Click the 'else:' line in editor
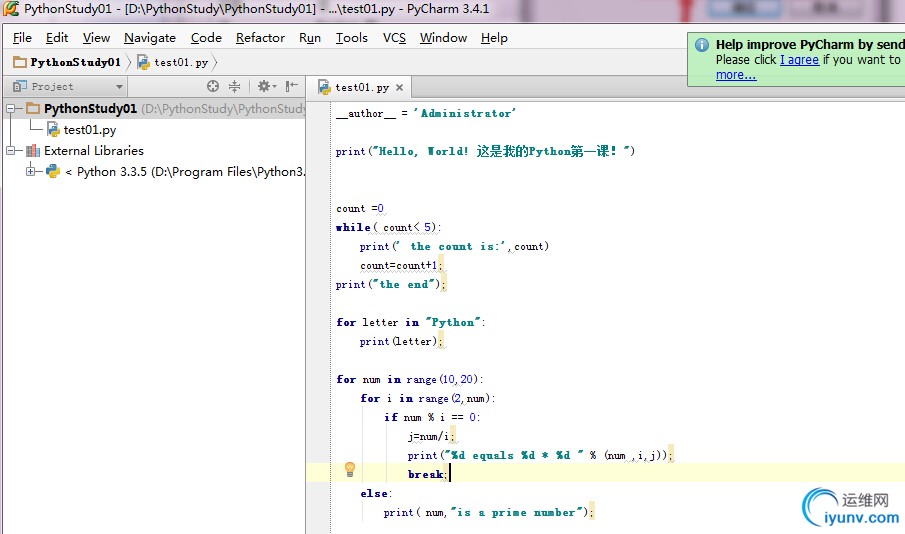905x534 pixels. point(376,494)
